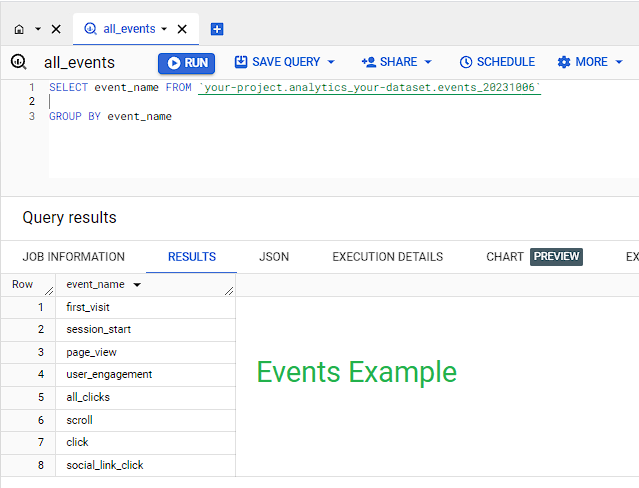
Task: Run the query
Action: [187, 63]
